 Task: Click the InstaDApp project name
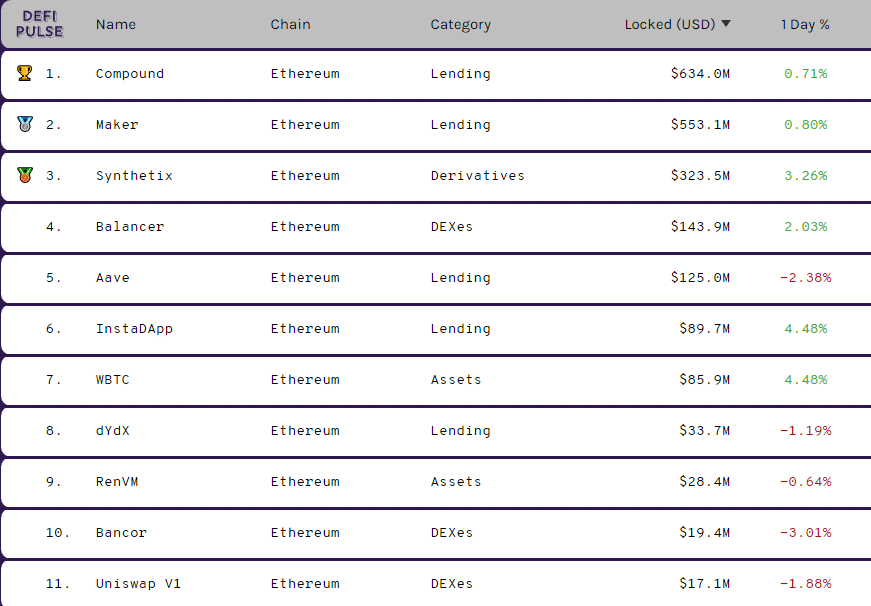134,329
